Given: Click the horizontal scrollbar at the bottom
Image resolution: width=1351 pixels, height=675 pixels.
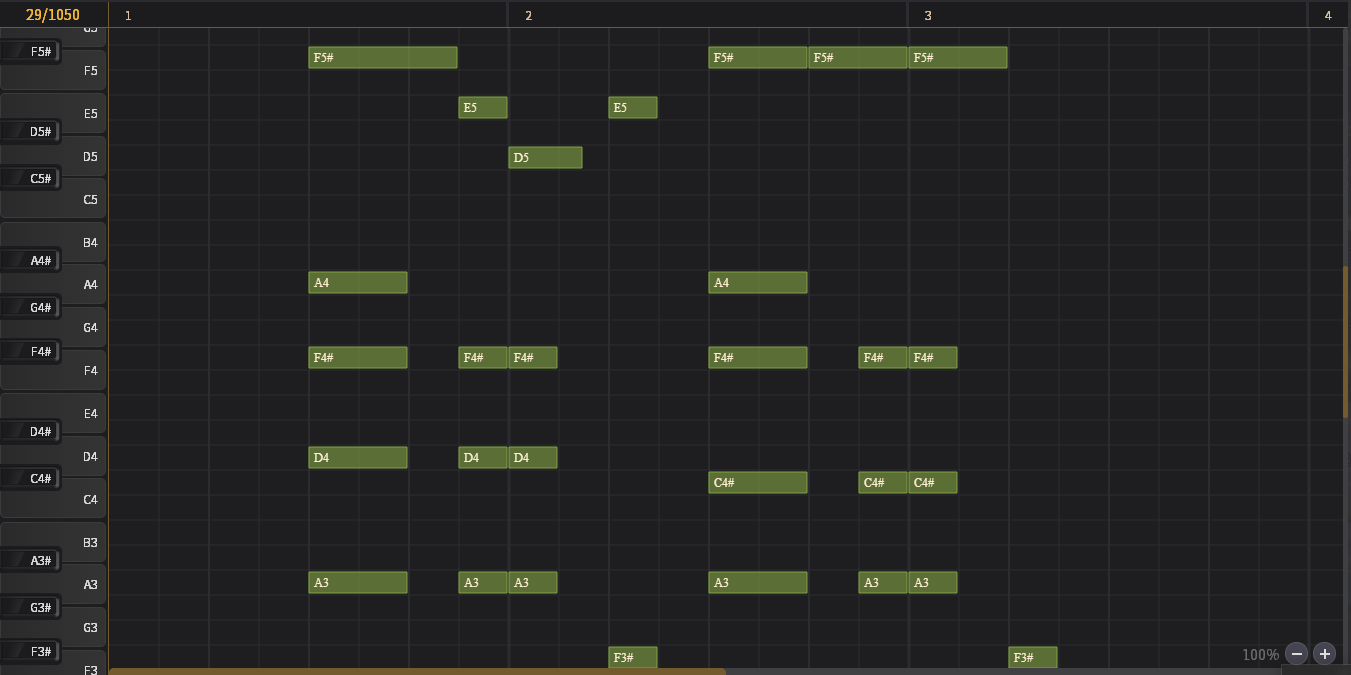Looking at the screenshot, I should [x=416, y=671].
